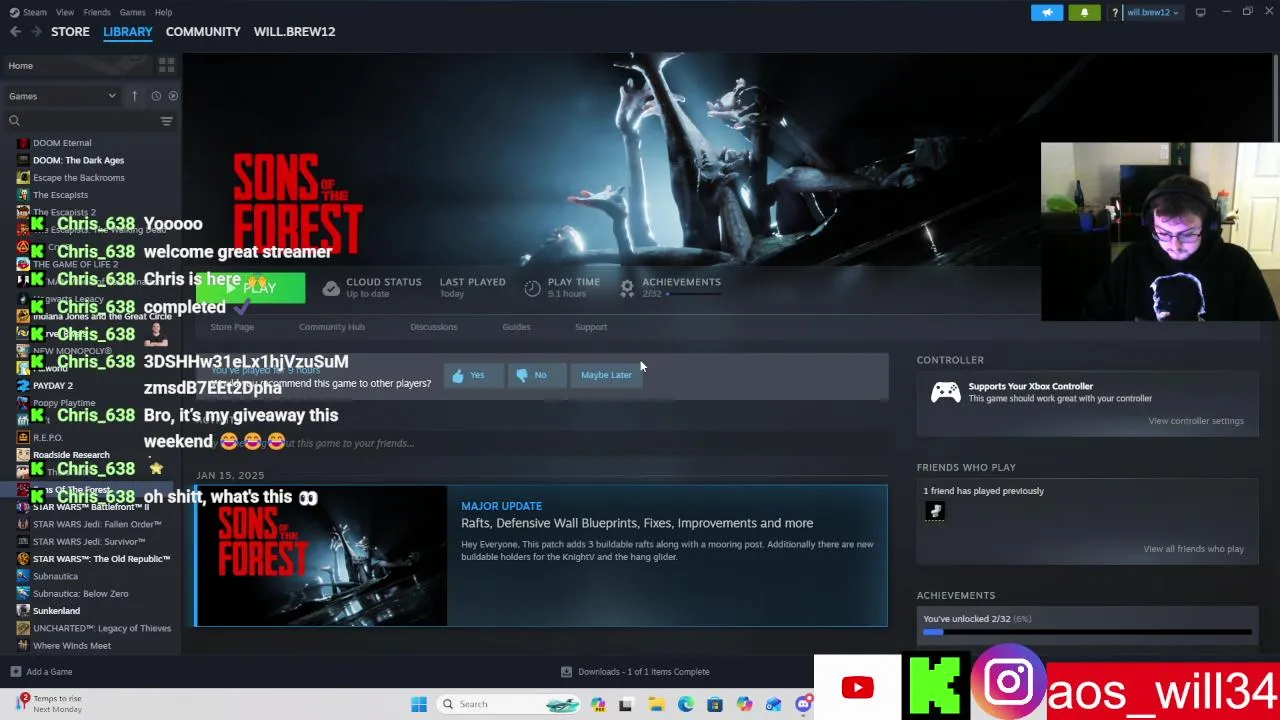The image size is (1280, 720).
Task: Click the PAYDAY 2 game icon
Action: coord(23,386)
